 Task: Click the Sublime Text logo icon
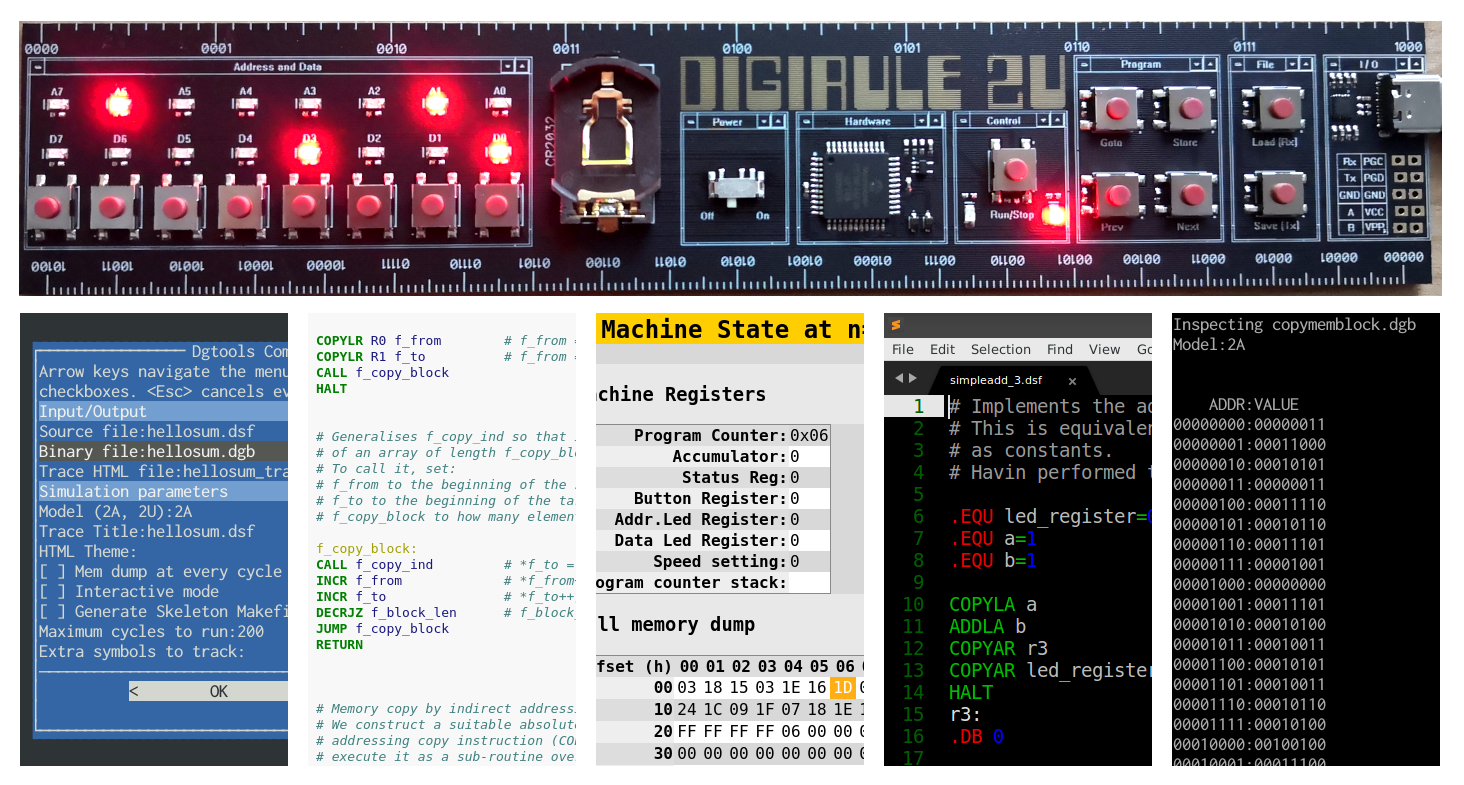pyautogui.click(x=896, y=325)
